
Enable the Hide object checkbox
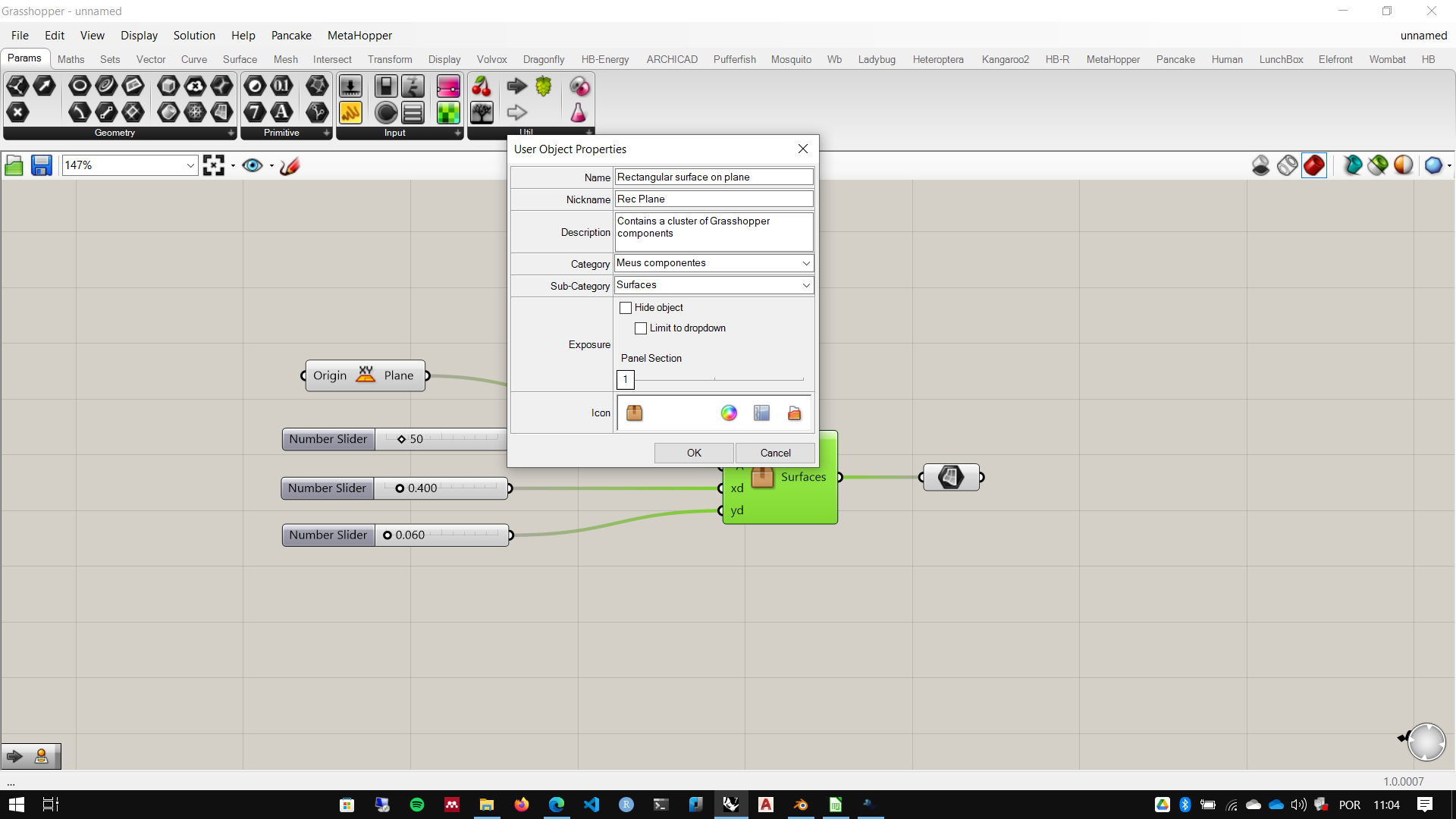point(626,308)
